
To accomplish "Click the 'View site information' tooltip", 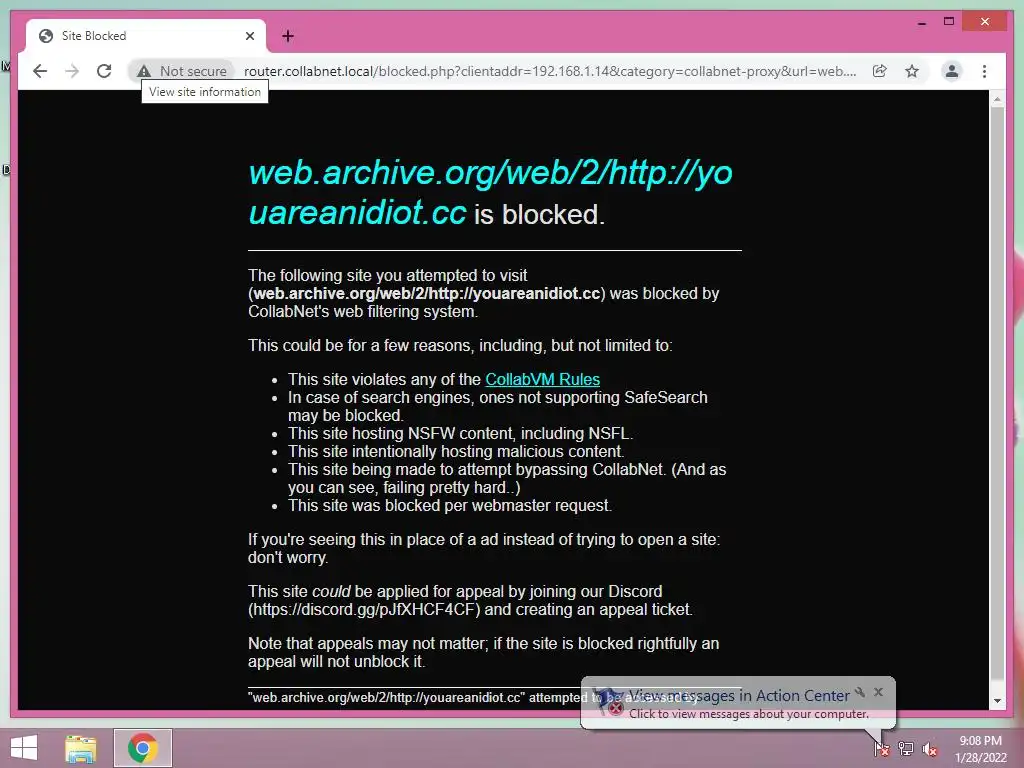I will (x=204, y=92).
